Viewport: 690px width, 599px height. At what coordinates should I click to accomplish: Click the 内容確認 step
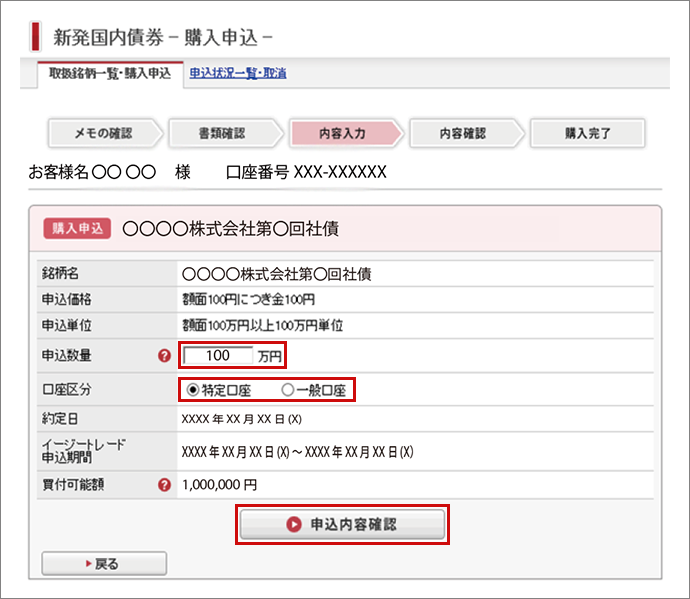[x=466, y=133]
